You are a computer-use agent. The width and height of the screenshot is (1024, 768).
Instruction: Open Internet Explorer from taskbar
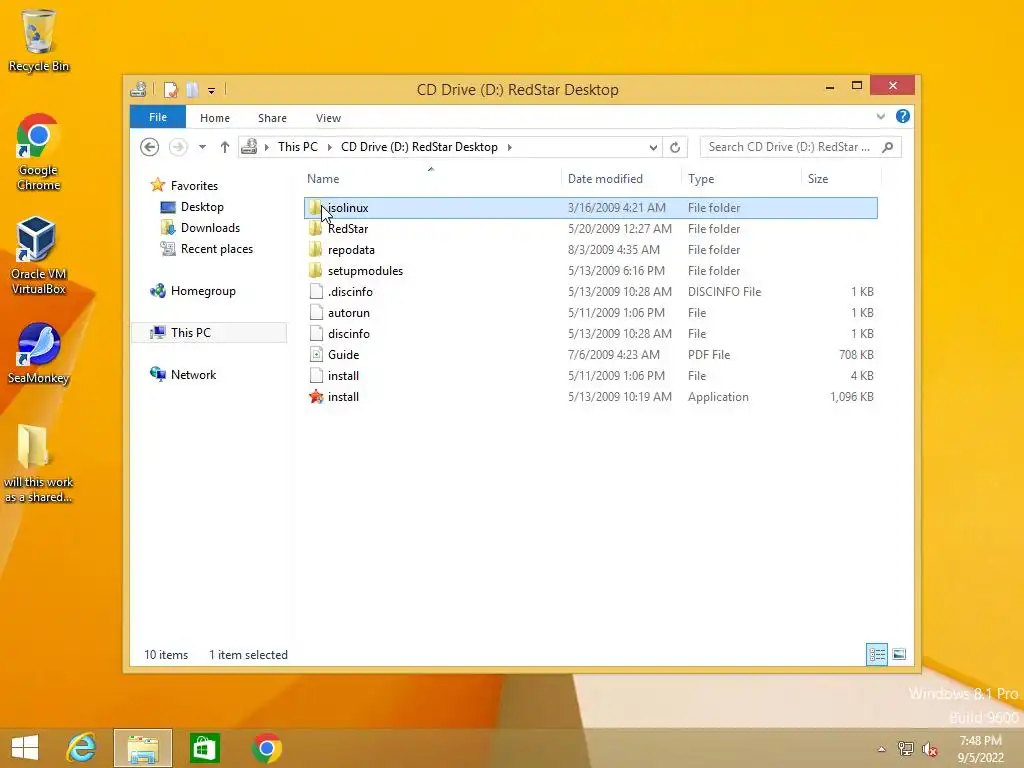click(x=82, y=748)
